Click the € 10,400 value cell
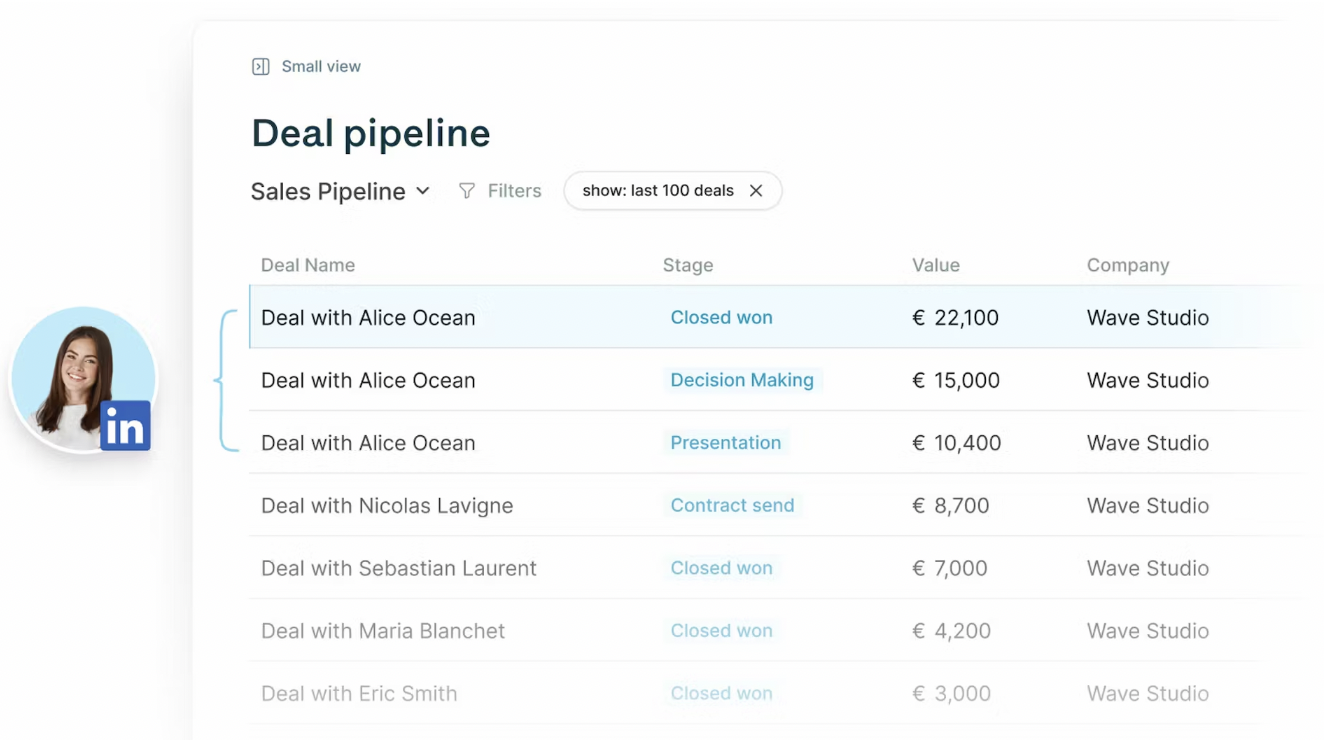The height and width of the screenshot is (740, 1324). (x=956, y=443)
